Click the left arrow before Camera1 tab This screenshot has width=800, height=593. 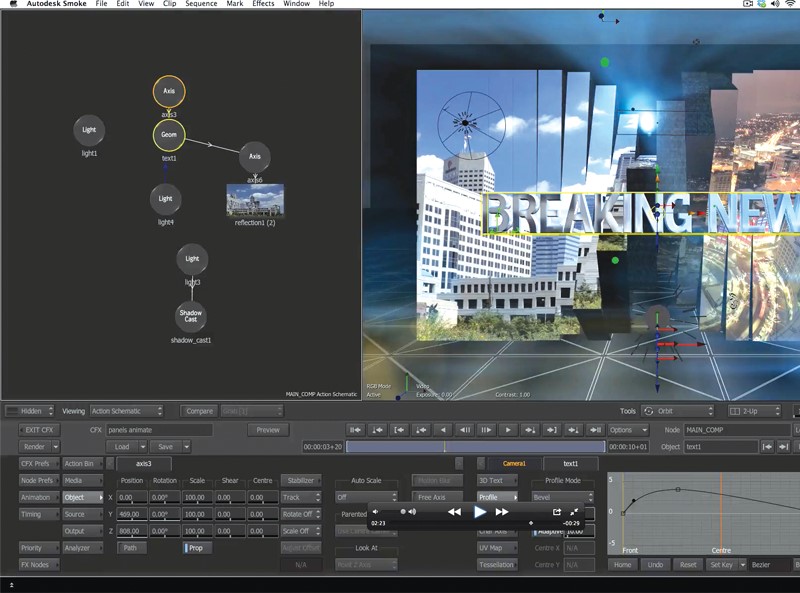pos(481,463)
